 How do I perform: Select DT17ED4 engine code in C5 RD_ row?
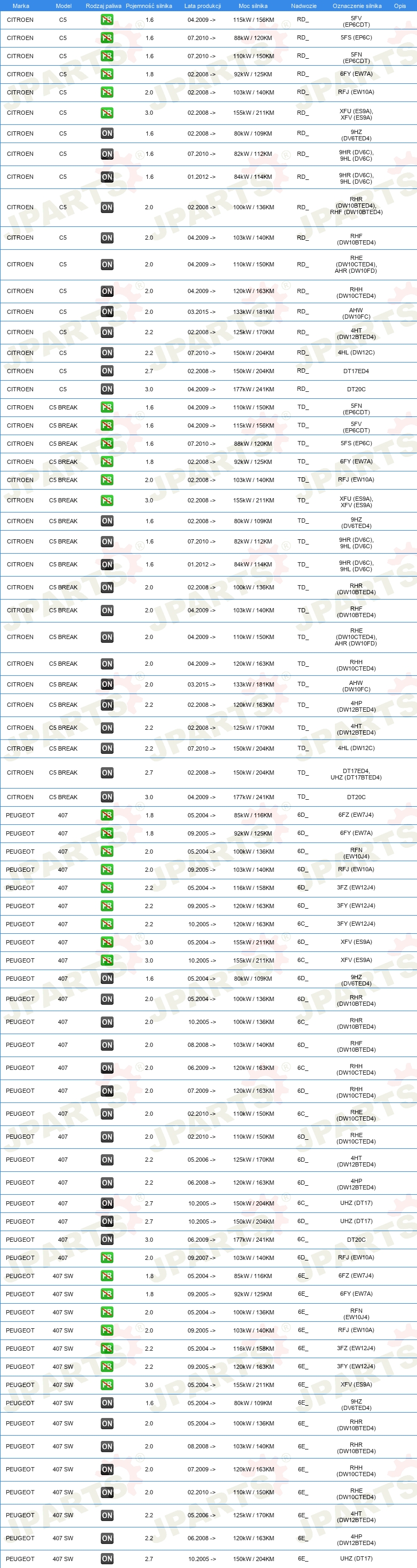coord(356,371)
